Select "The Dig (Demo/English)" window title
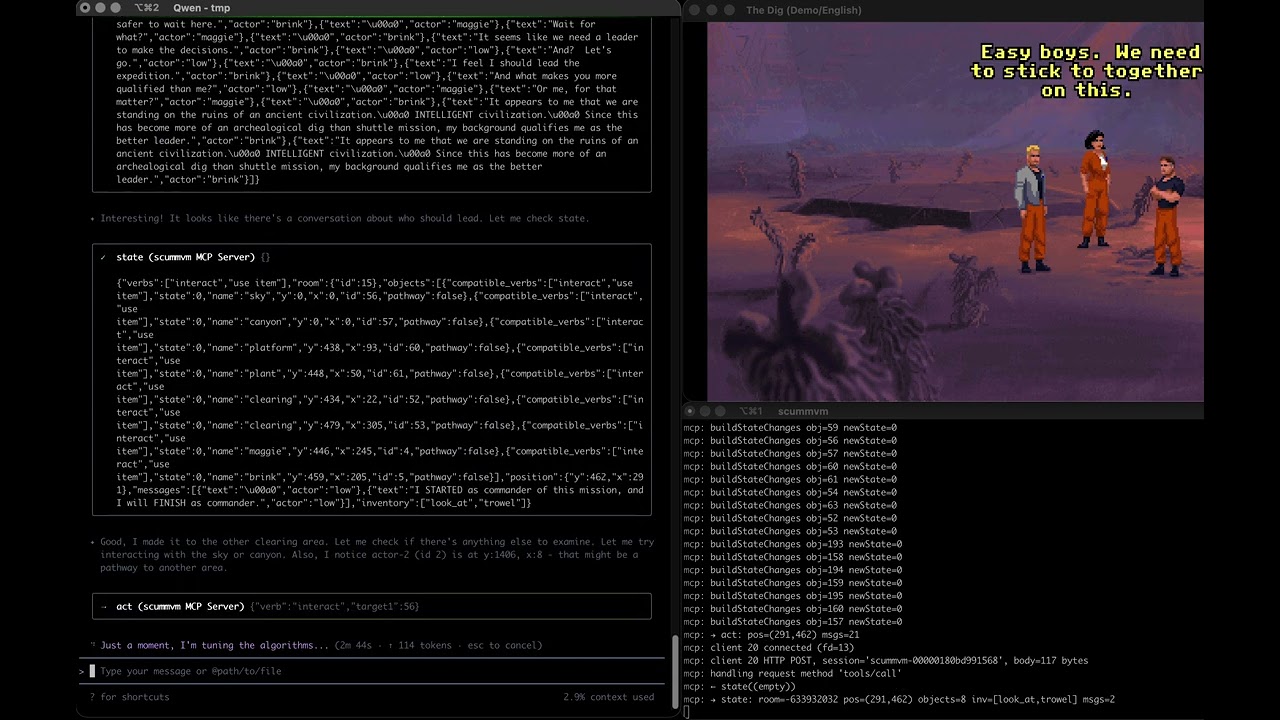1280x720 pixels. pos(803,10)
